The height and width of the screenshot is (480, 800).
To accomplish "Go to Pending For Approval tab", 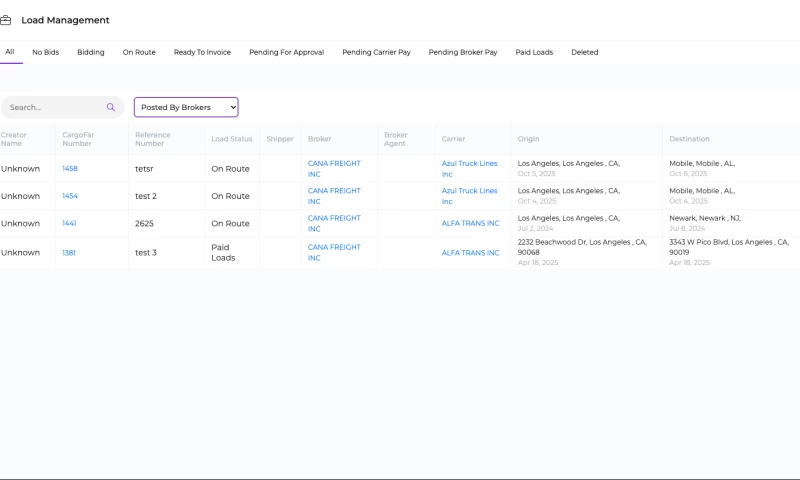I will 286,52.
